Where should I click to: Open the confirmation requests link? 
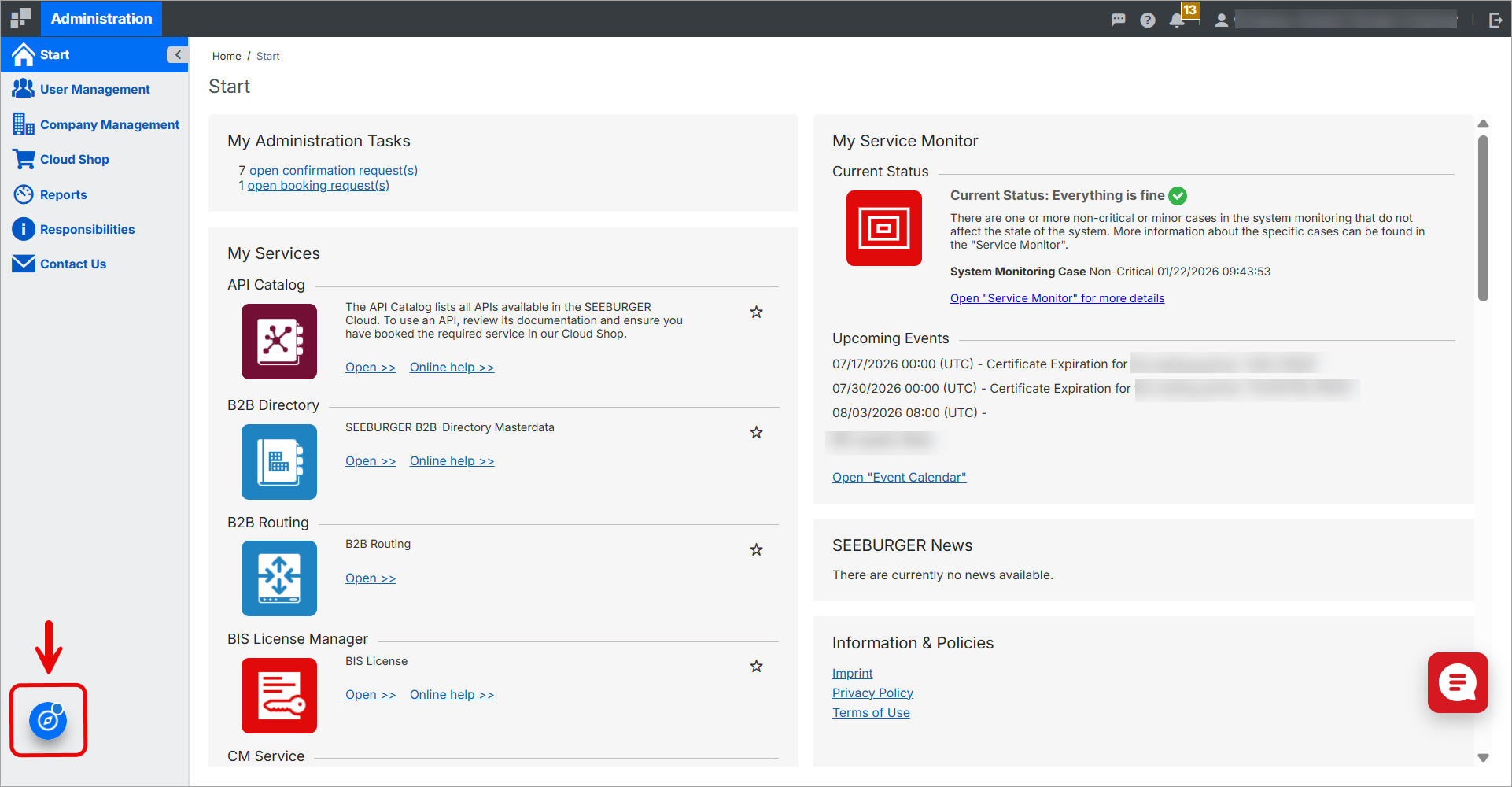coord(334,170)
